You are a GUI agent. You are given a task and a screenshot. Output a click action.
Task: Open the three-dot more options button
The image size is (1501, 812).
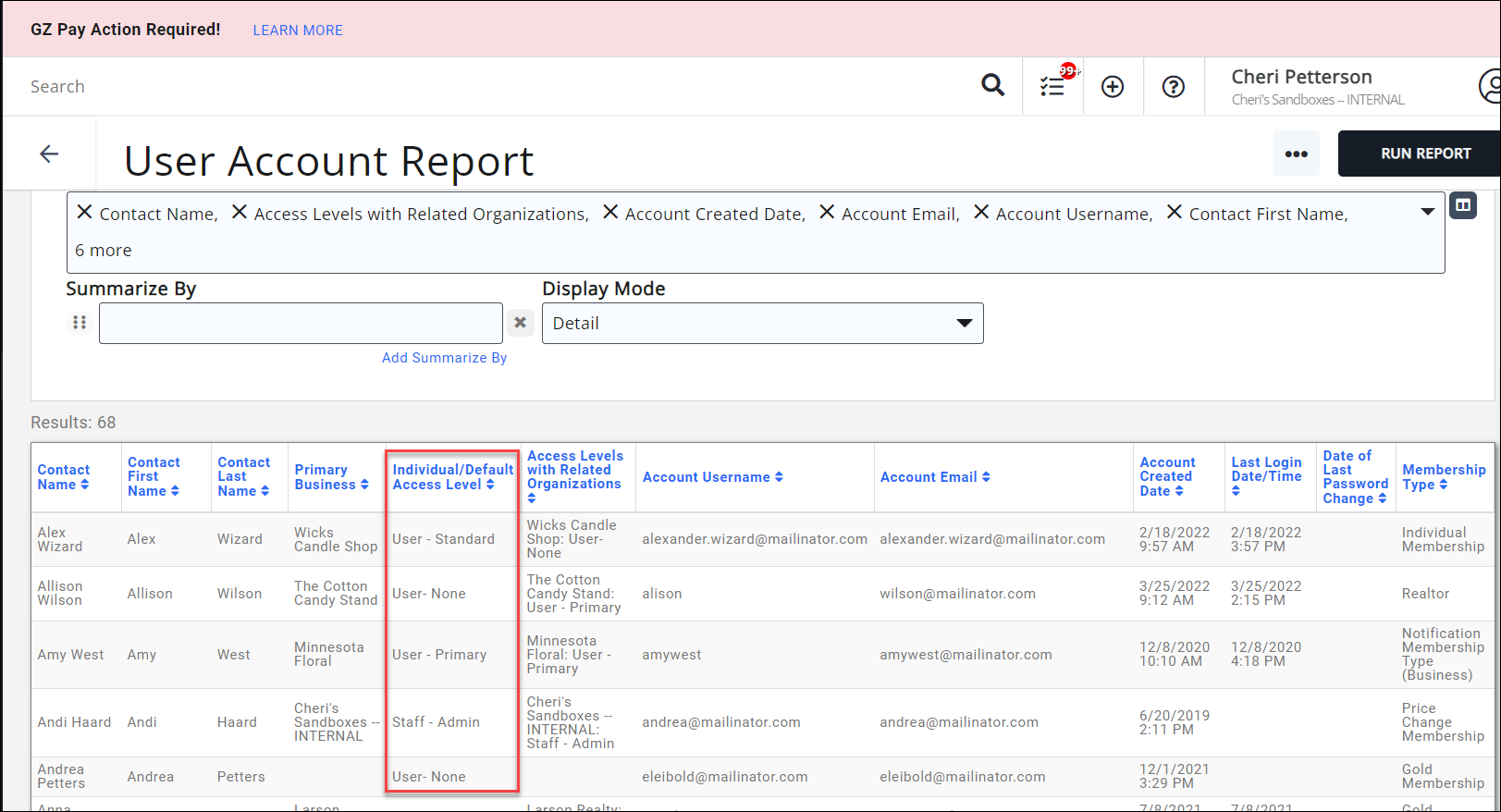point(1296,154)
